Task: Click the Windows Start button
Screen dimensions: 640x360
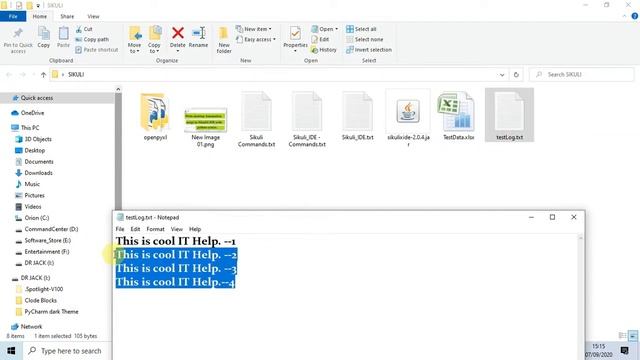Action: (11, 351)
